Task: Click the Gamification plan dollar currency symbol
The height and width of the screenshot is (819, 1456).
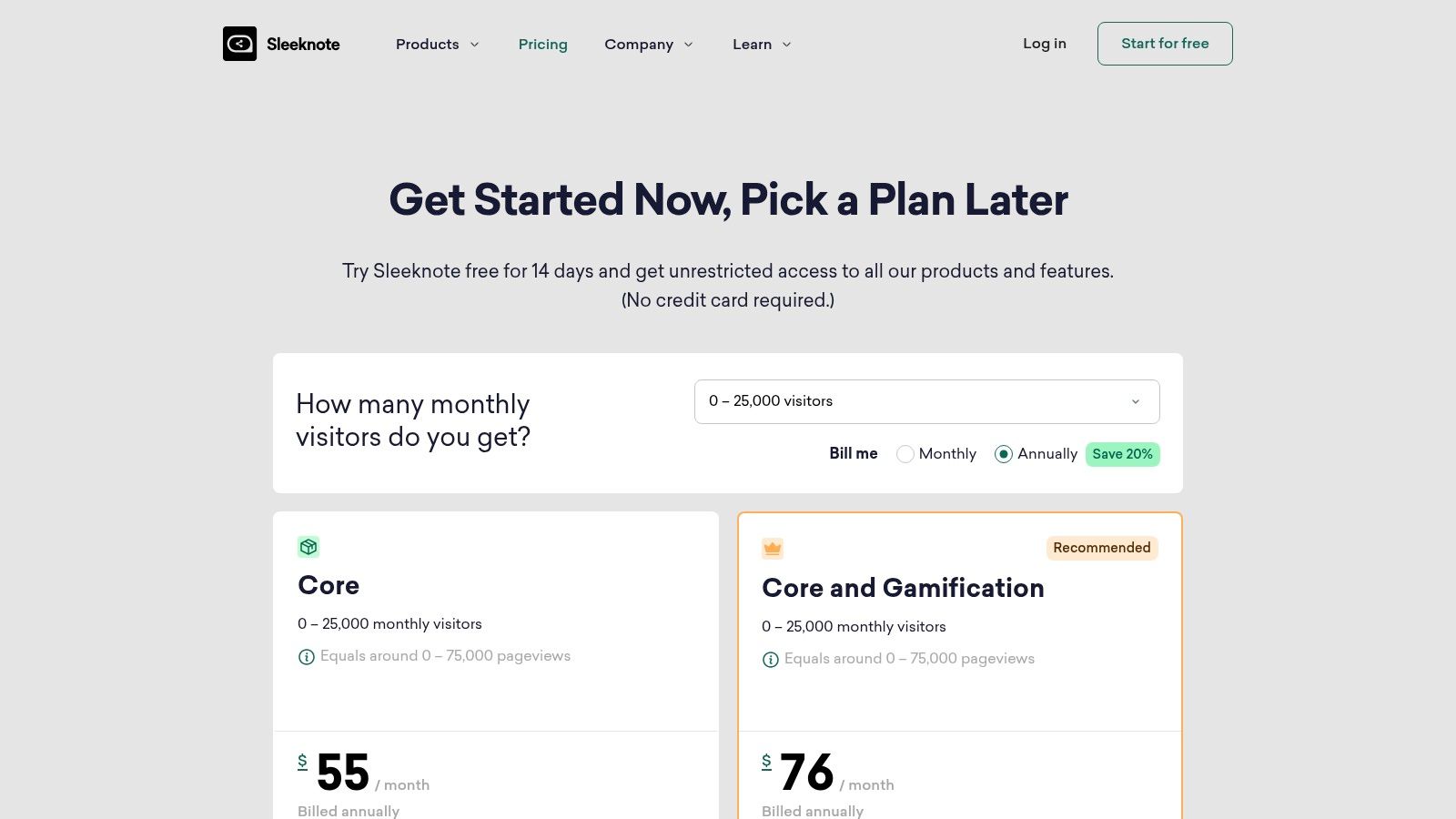Action: tap(766, 762)
